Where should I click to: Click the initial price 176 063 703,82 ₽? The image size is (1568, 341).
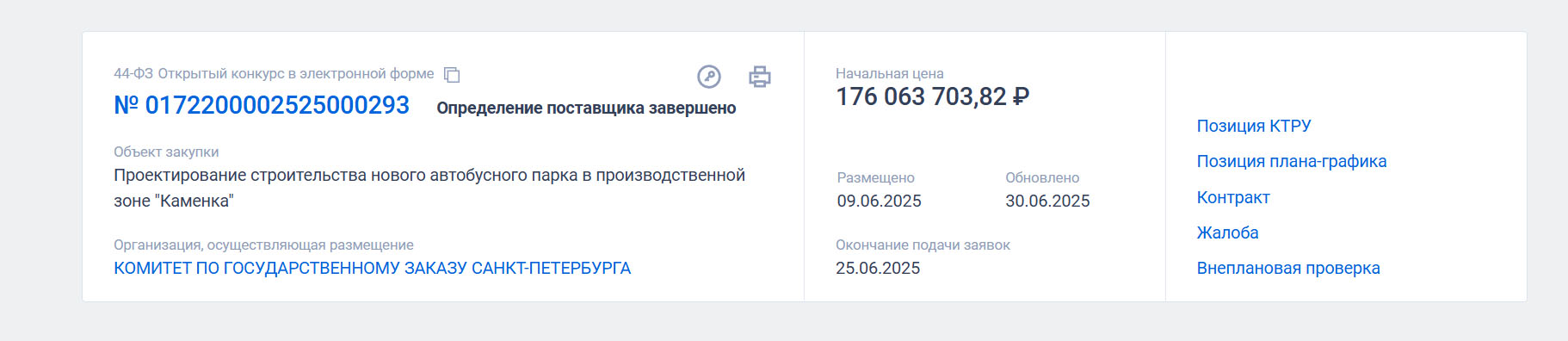point(933,96)
